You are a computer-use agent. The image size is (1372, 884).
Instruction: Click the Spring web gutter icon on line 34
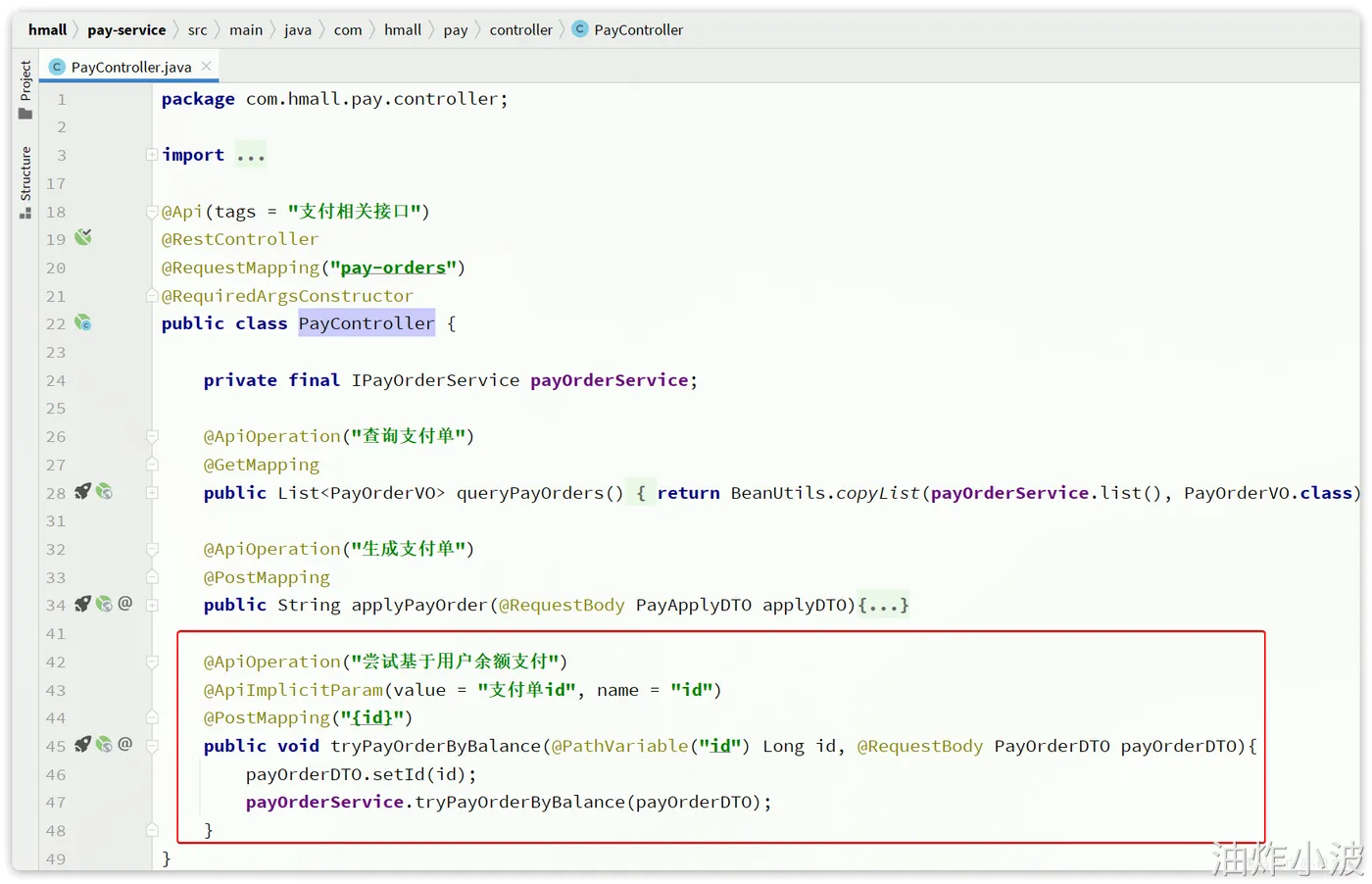point(104,604)
